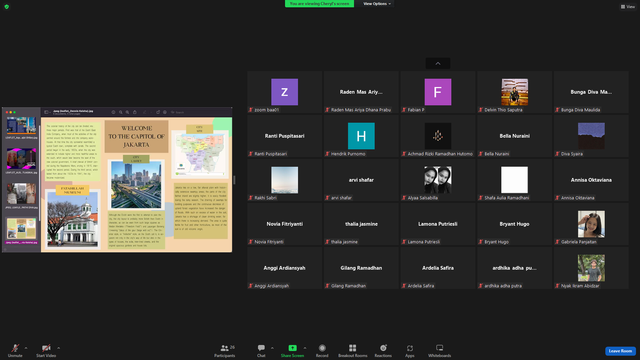Open the Apps panel
This screenshot has width=640, height=360.
click(410, 350)
